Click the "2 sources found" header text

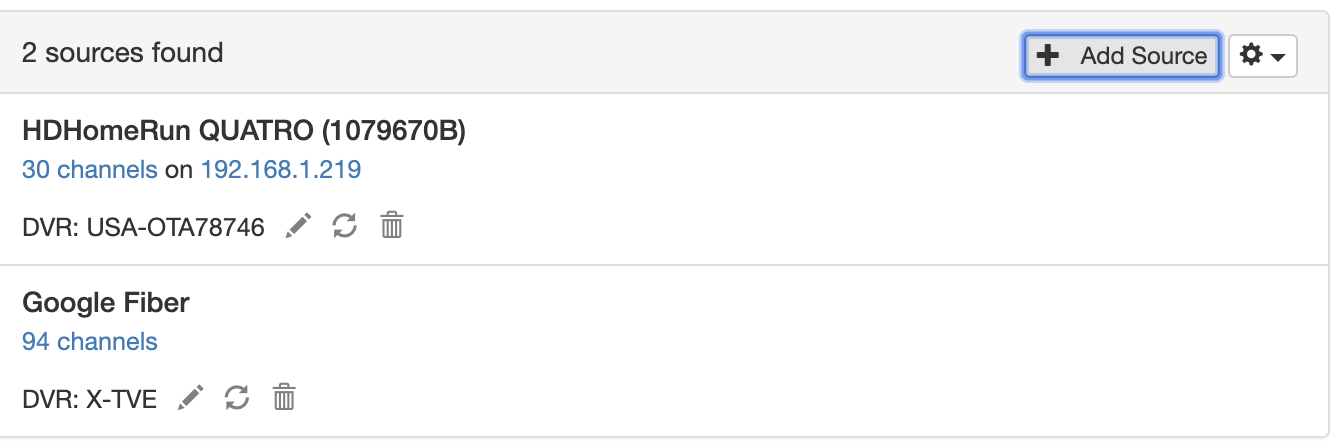[x=123, y=53]
